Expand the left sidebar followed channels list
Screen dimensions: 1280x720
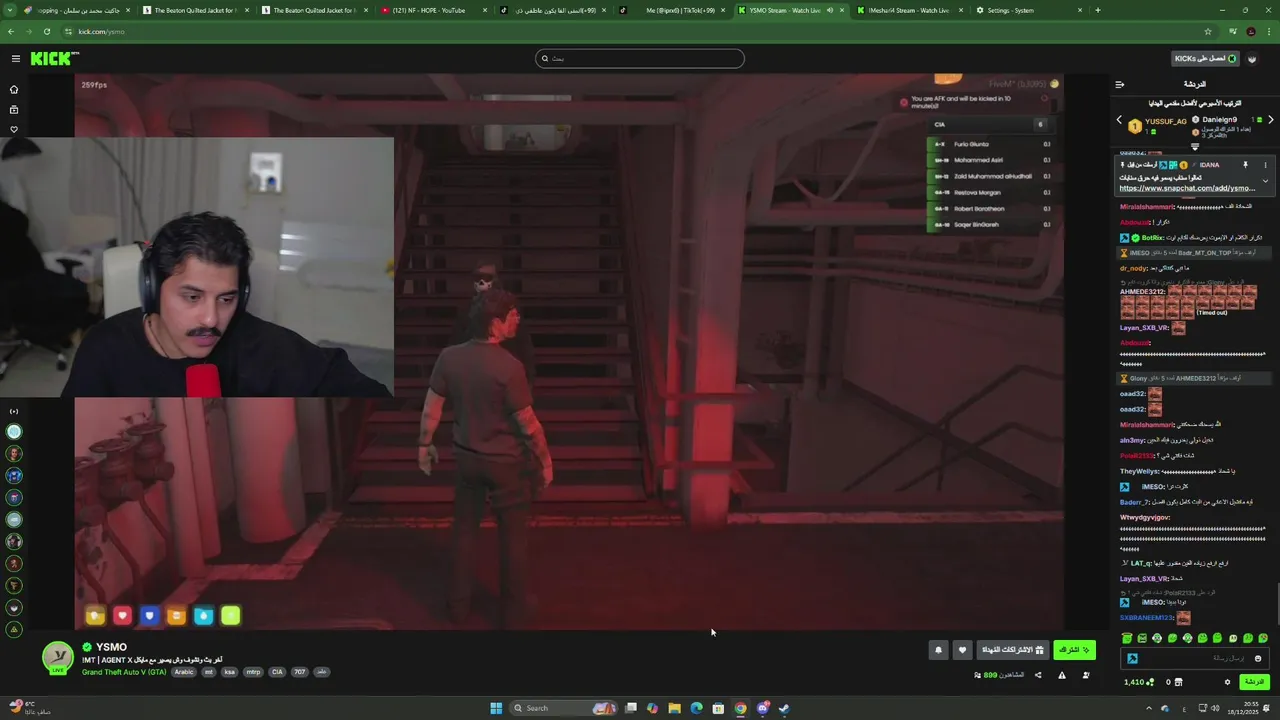point(14,411)
